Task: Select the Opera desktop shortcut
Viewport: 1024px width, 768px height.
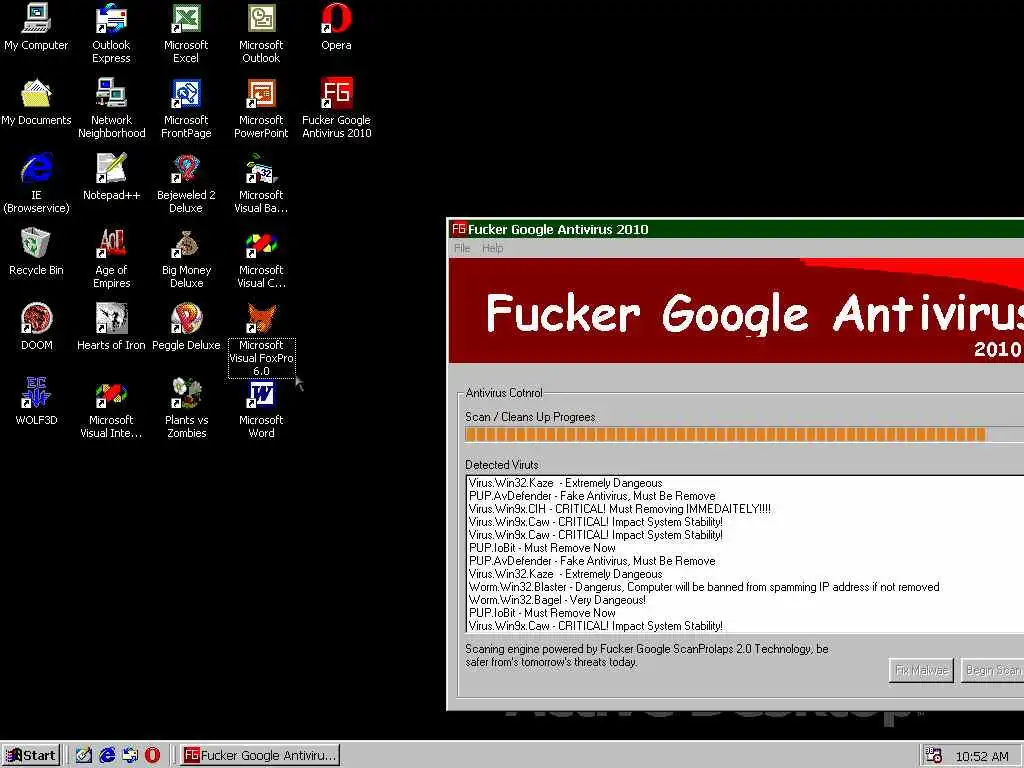Action: point(336,27)
